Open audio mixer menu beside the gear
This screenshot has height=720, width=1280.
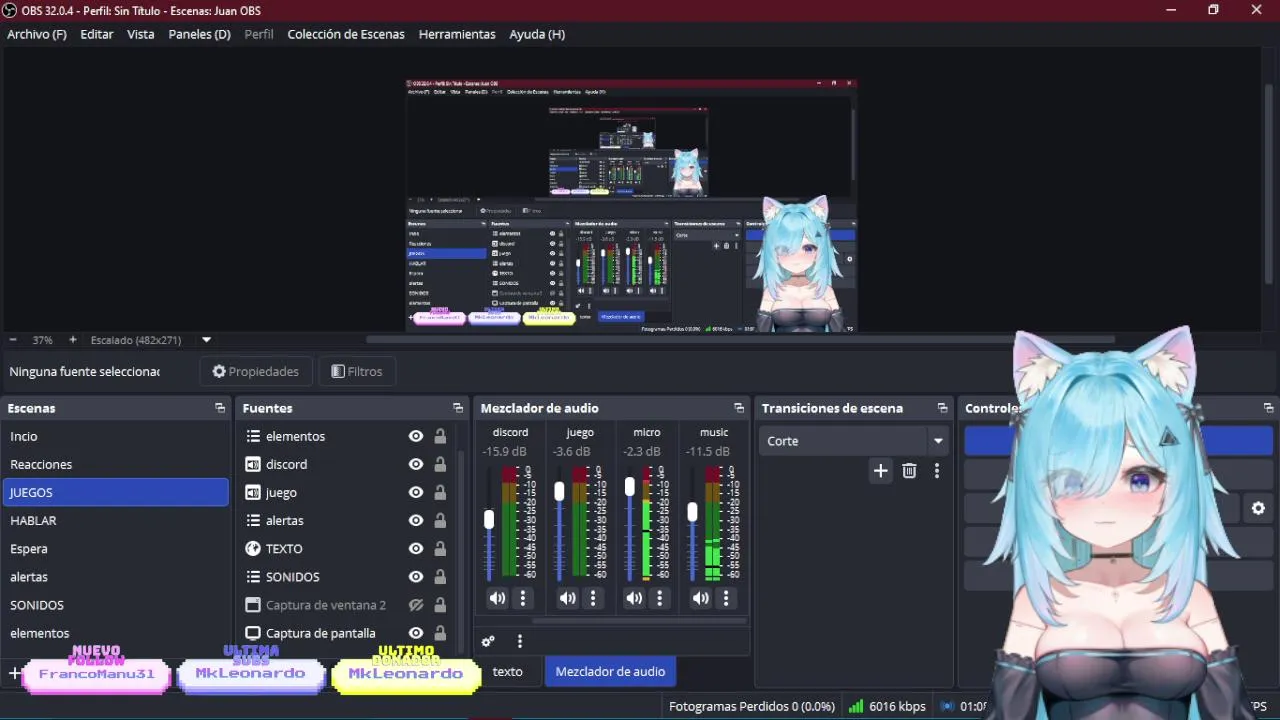[519, 641]
